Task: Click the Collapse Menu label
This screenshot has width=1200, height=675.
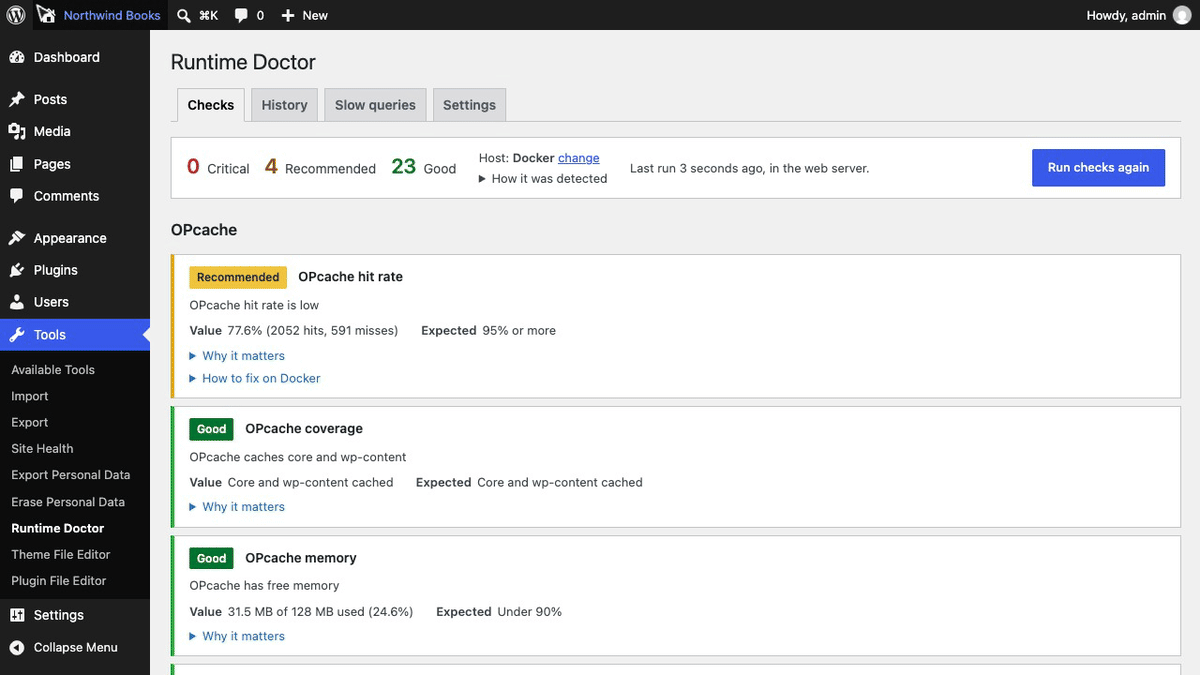Action: point(76,647)
